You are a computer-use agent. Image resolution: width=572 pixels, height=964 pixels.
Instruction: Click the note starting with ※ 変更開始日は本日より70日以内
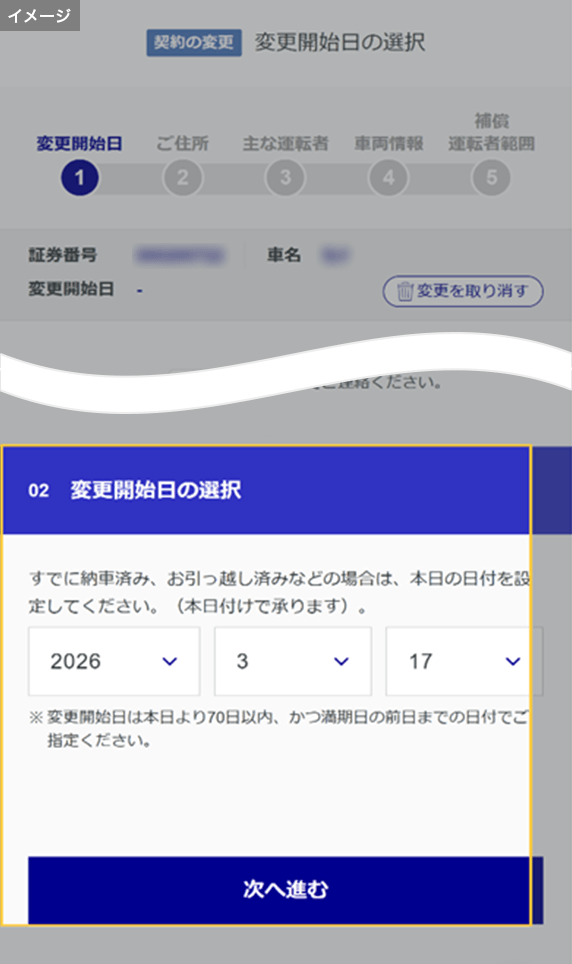click(278, 729)
